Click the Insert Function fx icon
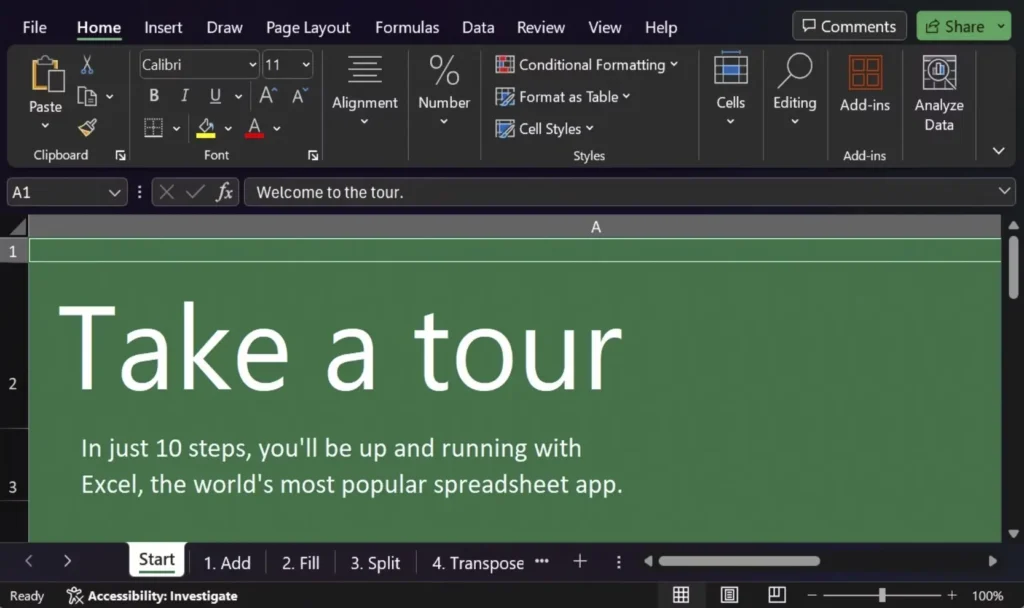Viewport: 1024px width, 608px height. click(225, 192)
